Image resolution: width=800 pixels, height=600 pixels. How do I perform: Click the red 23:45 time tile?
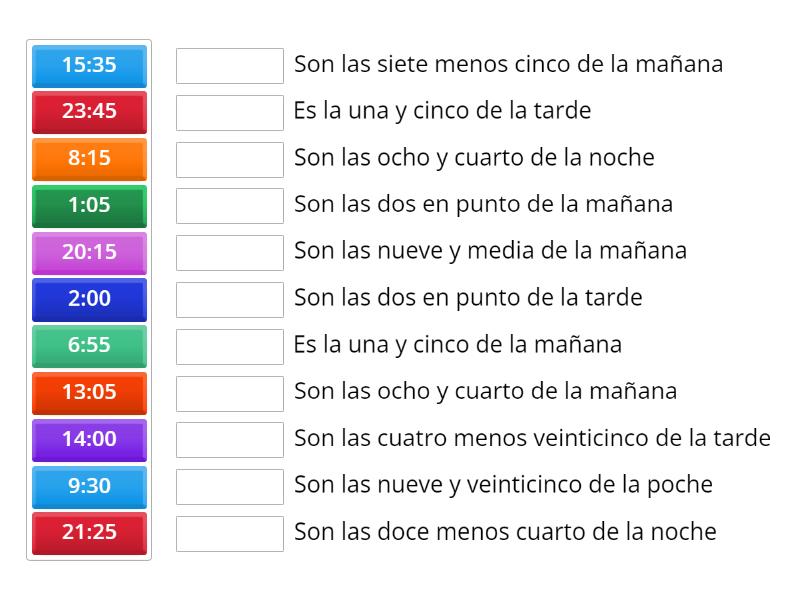click(x=89, y=112)
